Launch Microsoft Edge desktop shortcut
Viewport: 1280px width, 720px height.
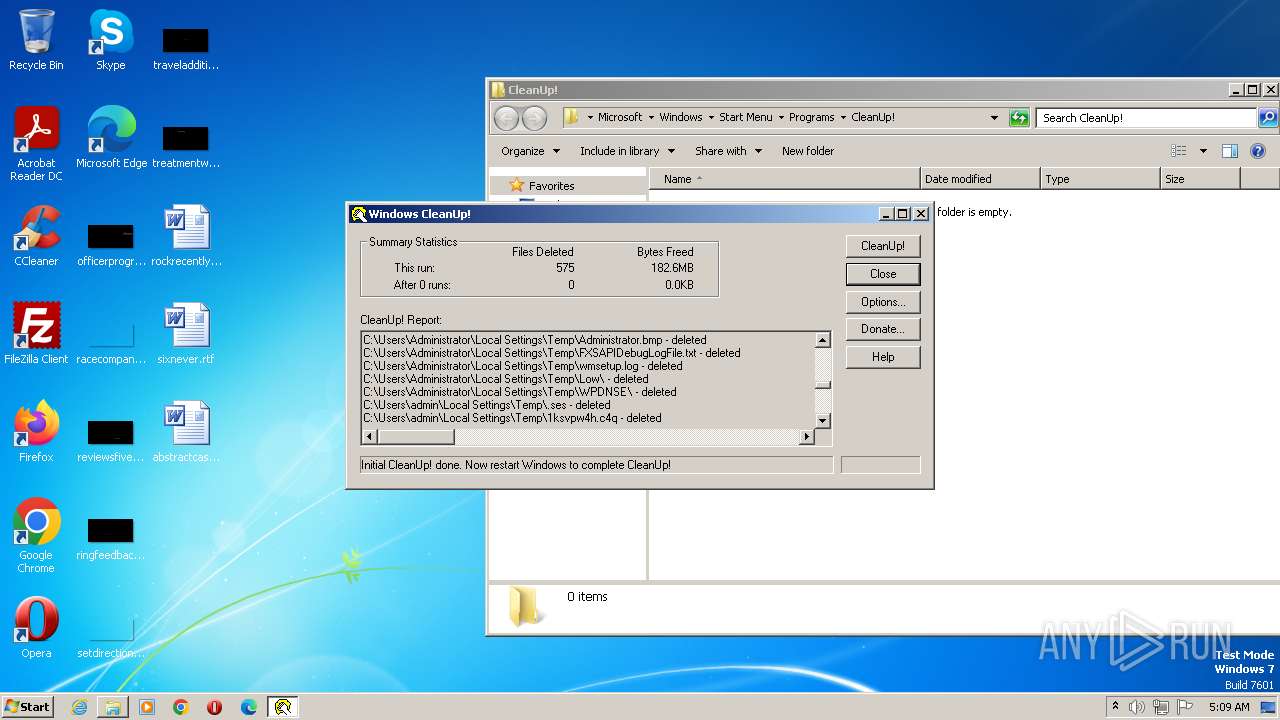coord(111,138)
